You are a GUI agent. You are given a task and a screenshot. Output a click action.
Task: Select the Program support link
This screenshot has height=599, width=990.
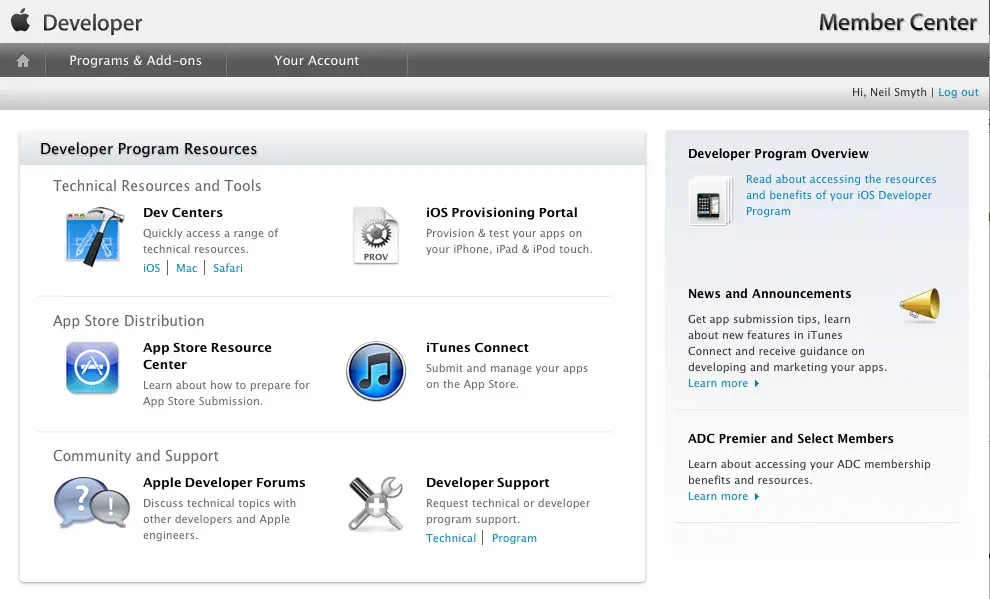pyautogui.click(x=514, y=538)
